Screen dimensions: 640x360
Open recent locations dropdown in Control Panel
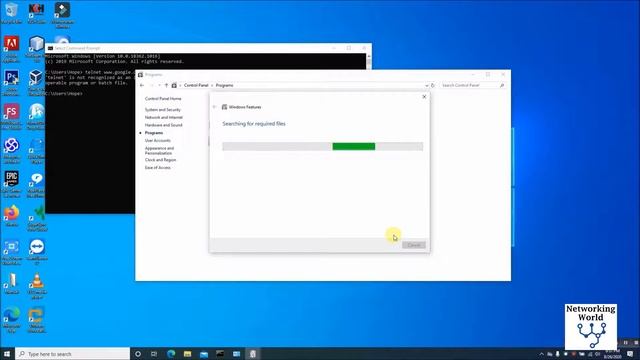[x=159, y=85]
